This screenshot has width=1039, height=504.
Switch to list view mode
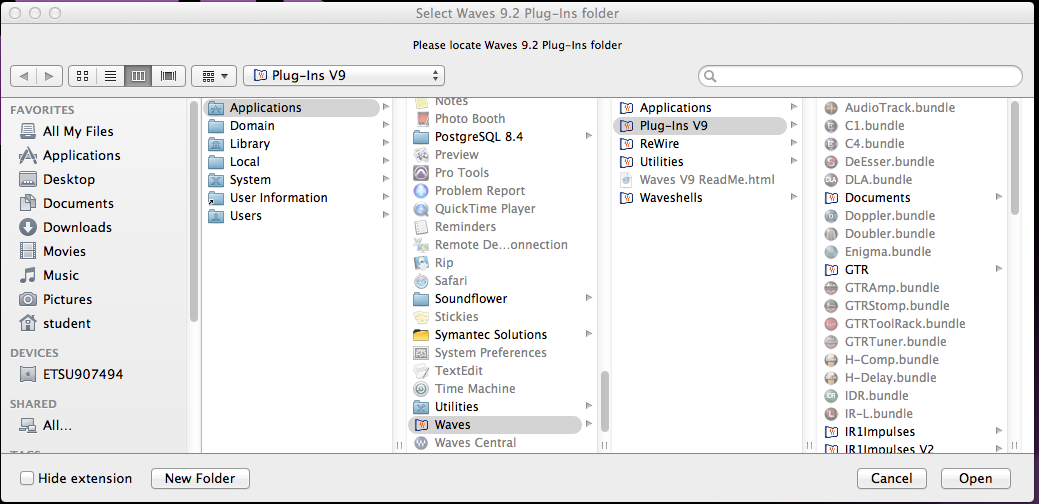(110, 76)
